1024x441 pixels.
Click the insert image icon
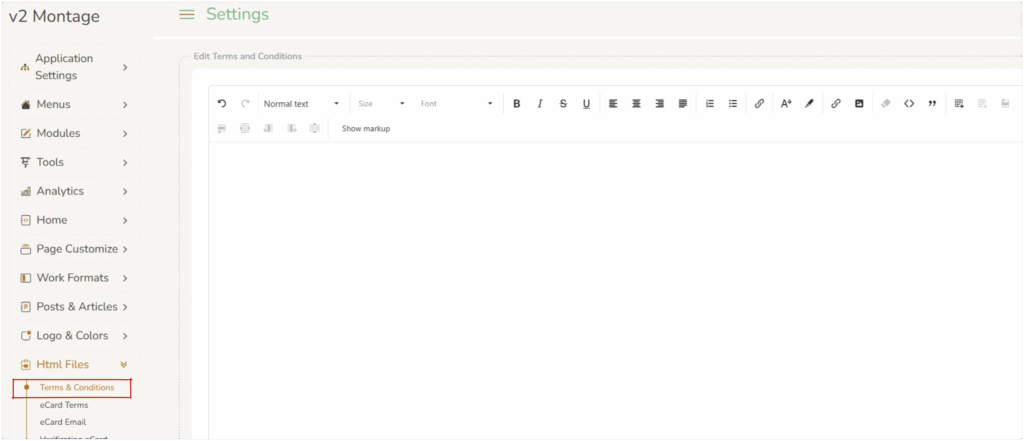coord(859,103)
